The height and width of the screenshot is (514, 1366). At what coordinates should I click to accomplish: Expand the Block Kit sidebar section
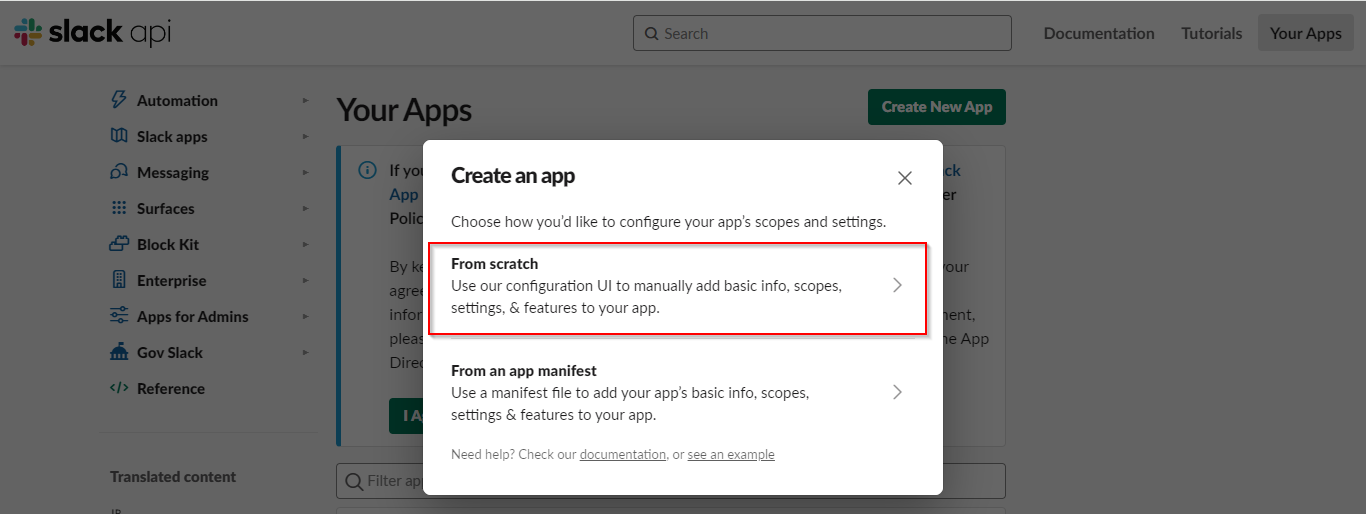pos(306,244)
